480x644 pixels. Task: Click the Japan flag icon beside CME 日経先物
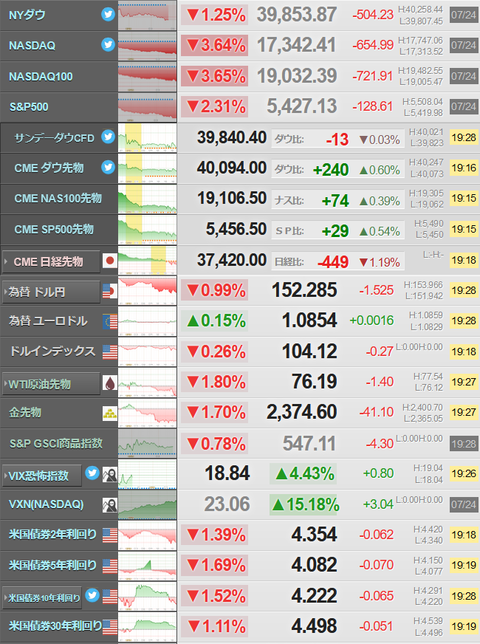pyautogui.click(x=110, y=260)
